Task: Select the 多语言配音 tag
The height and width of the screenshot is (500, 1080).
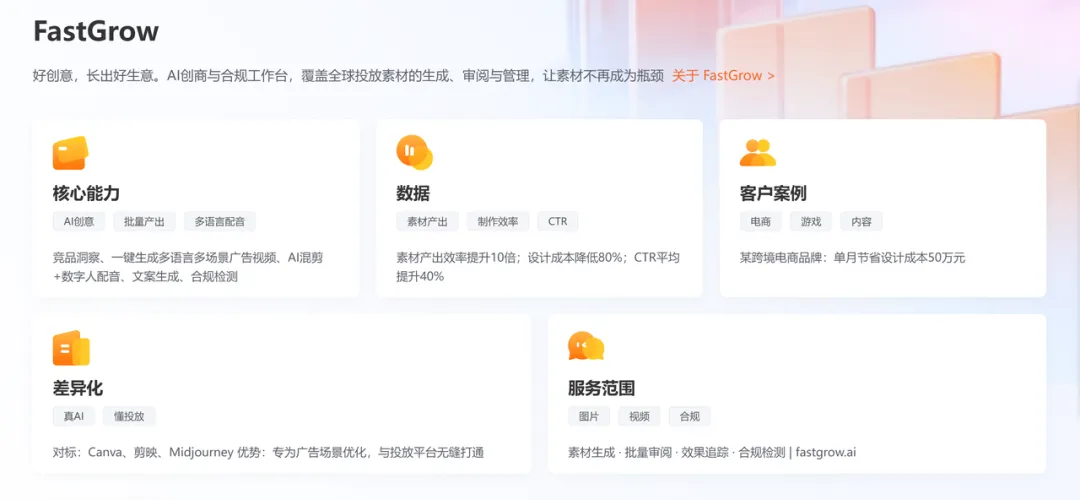Action: pyautogui.click(x=219, y=222)
